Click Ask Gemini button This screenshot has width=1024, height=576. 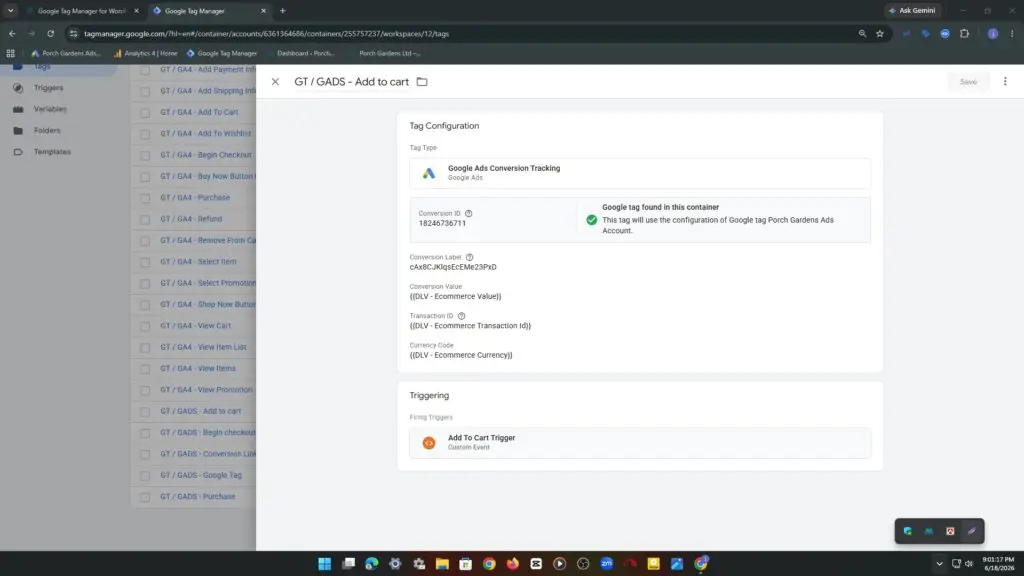(x=913, y=10)
